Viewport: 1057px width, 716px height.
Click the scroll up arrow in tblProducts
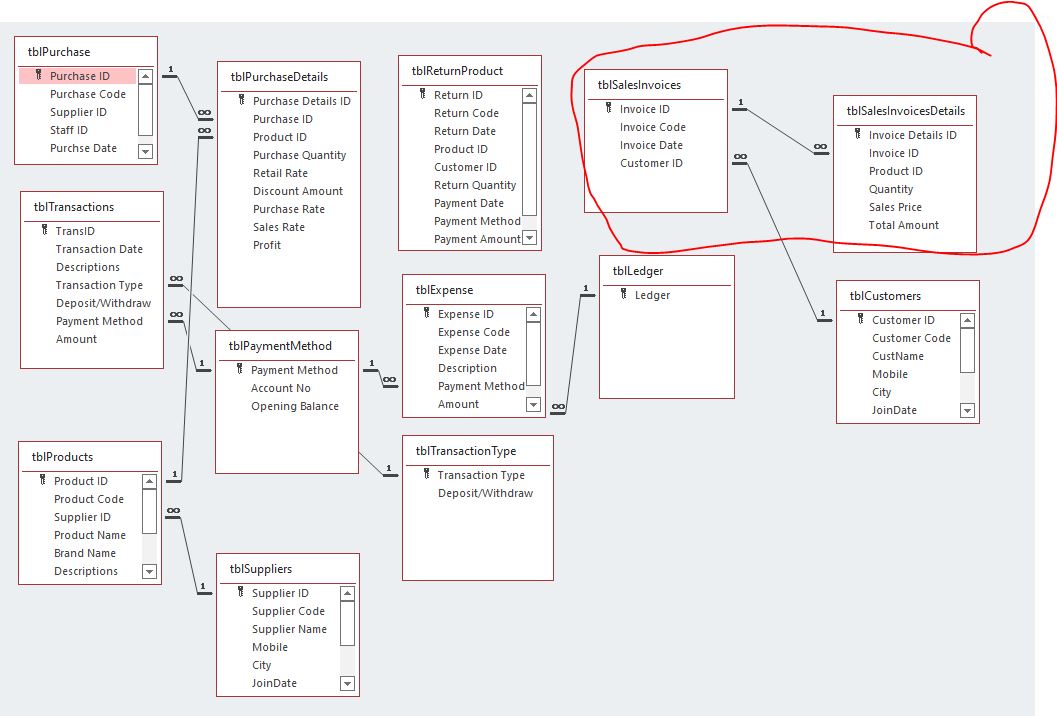[x=150, y=481]
